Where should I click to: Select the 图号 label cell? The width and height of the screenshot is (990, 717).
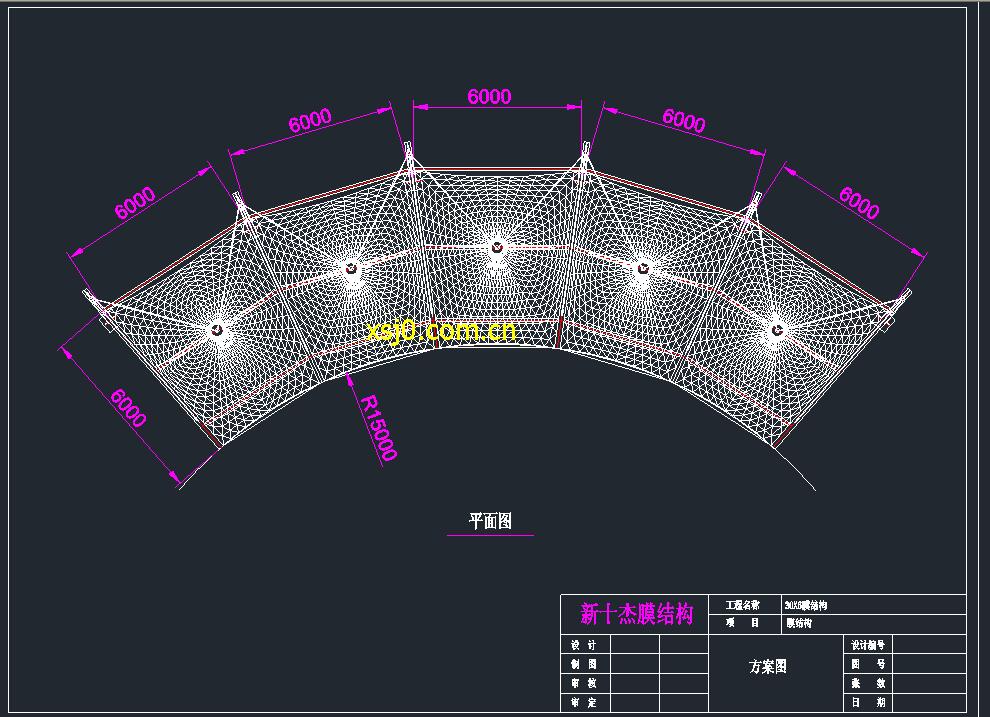[866, 664]
